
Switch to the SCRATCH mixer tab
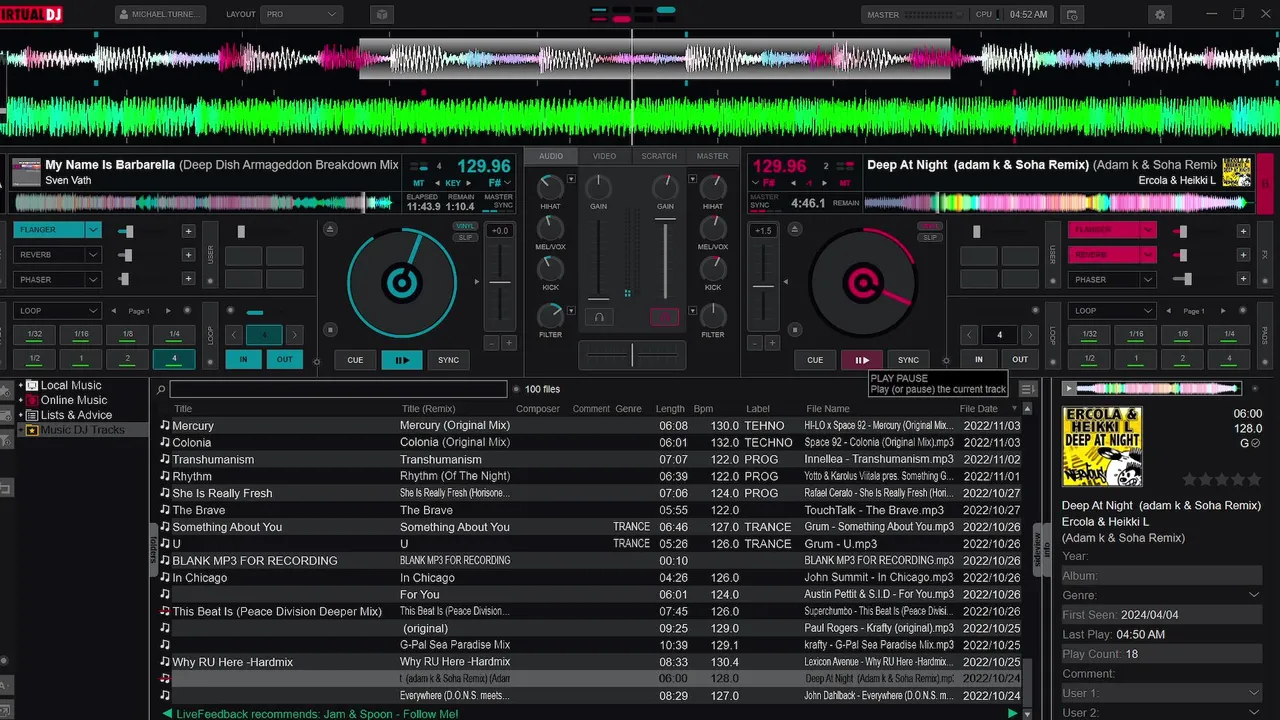[x=659, y=156]
